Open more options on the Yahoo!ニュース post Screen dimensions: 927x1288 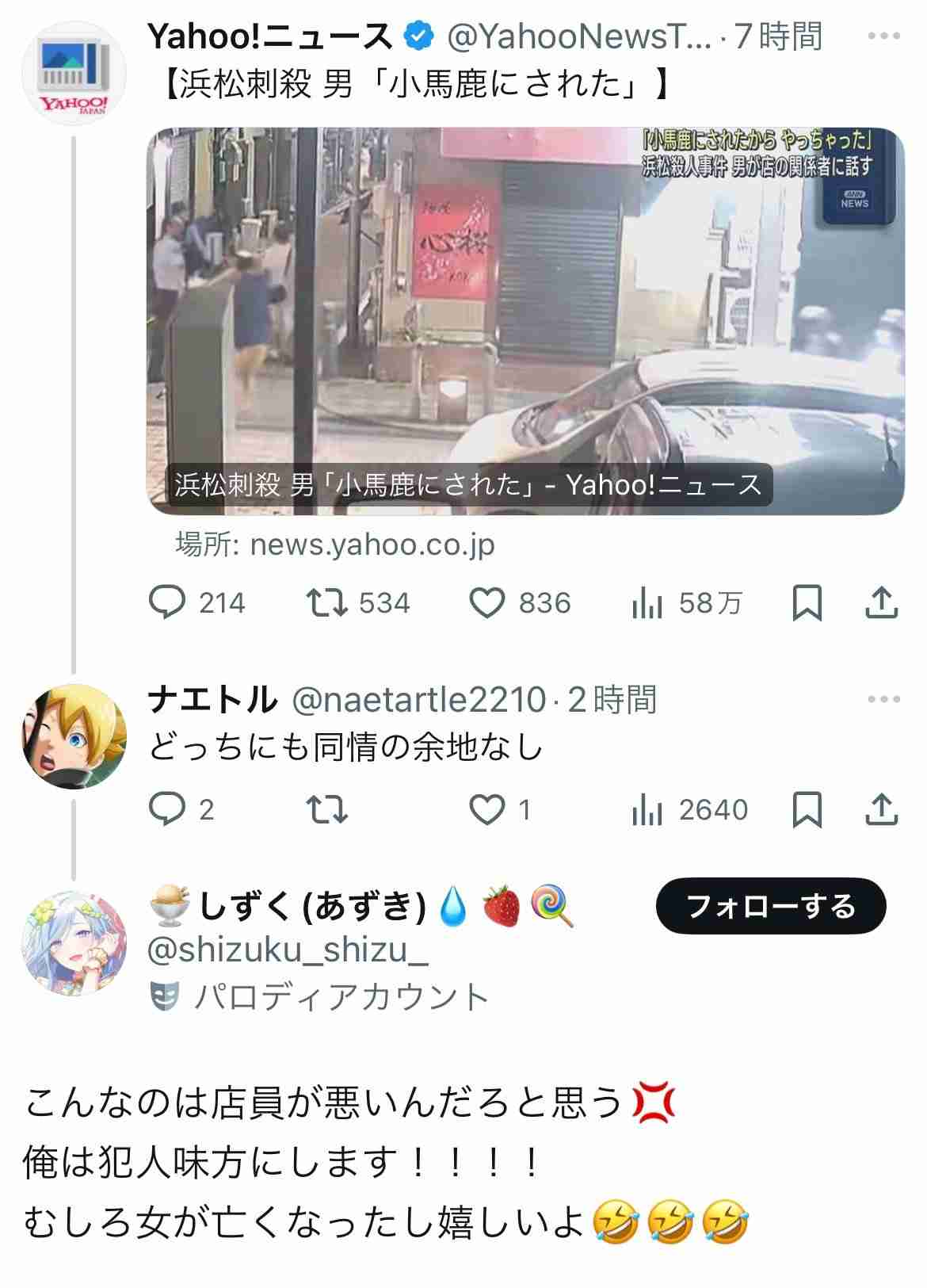point(884,36)
